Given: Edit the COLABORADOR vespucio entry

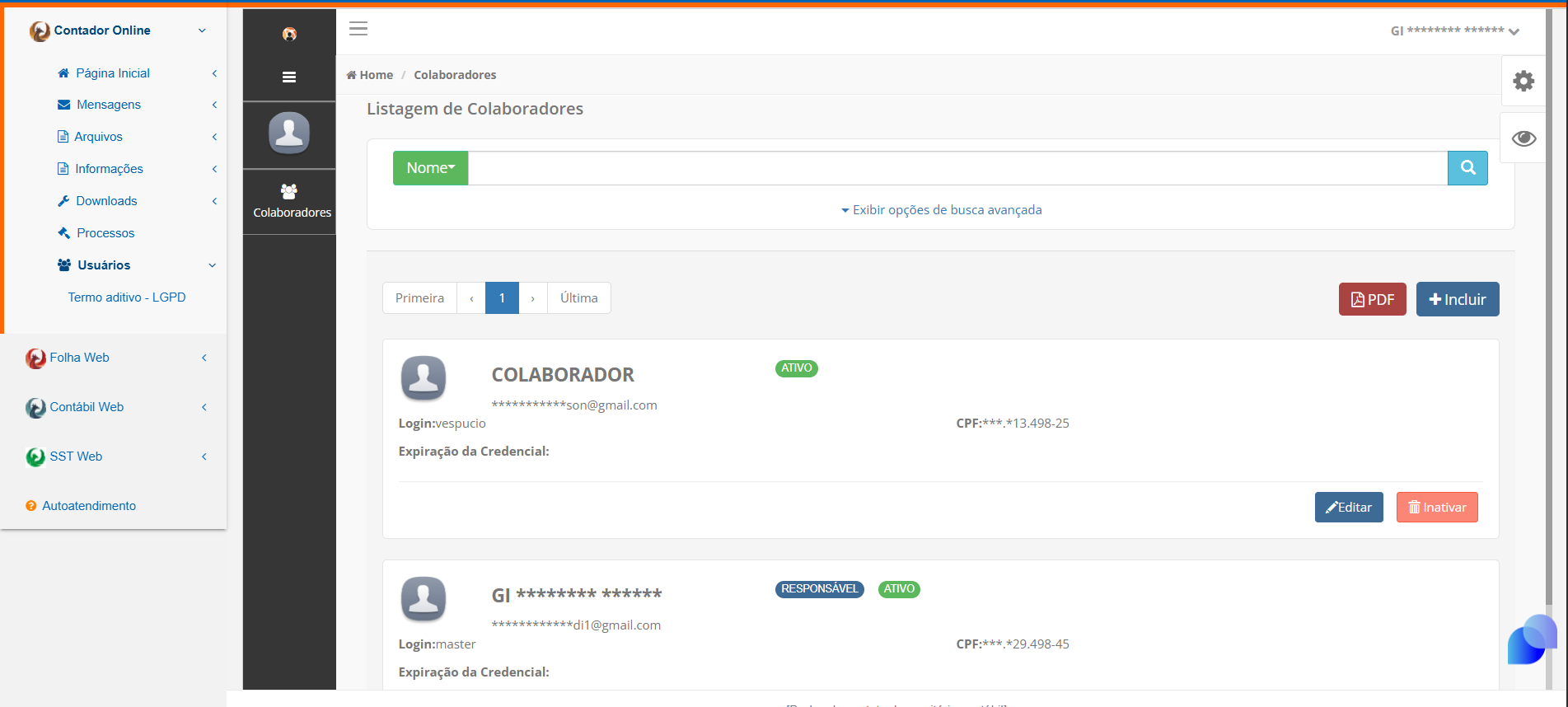Looking at the screenshot, I should point(1349,508).
